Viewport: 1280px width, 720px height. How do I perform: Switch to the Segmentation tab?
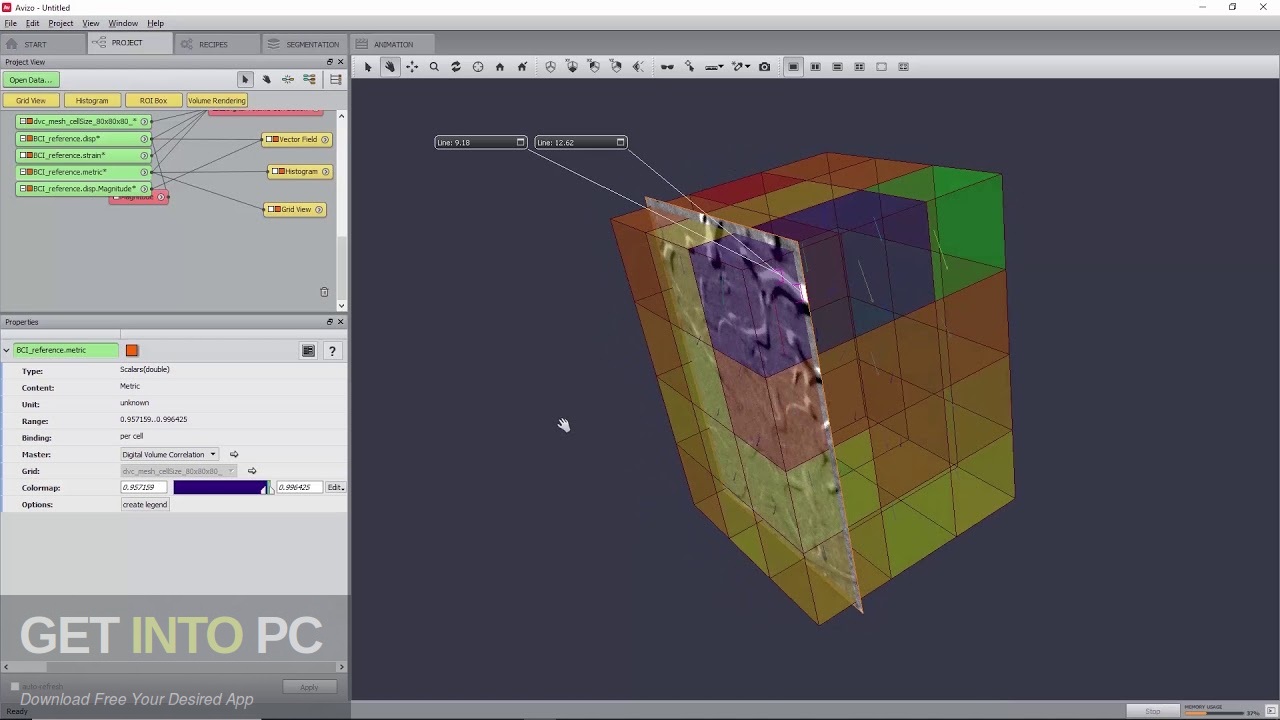pos(304,44)
